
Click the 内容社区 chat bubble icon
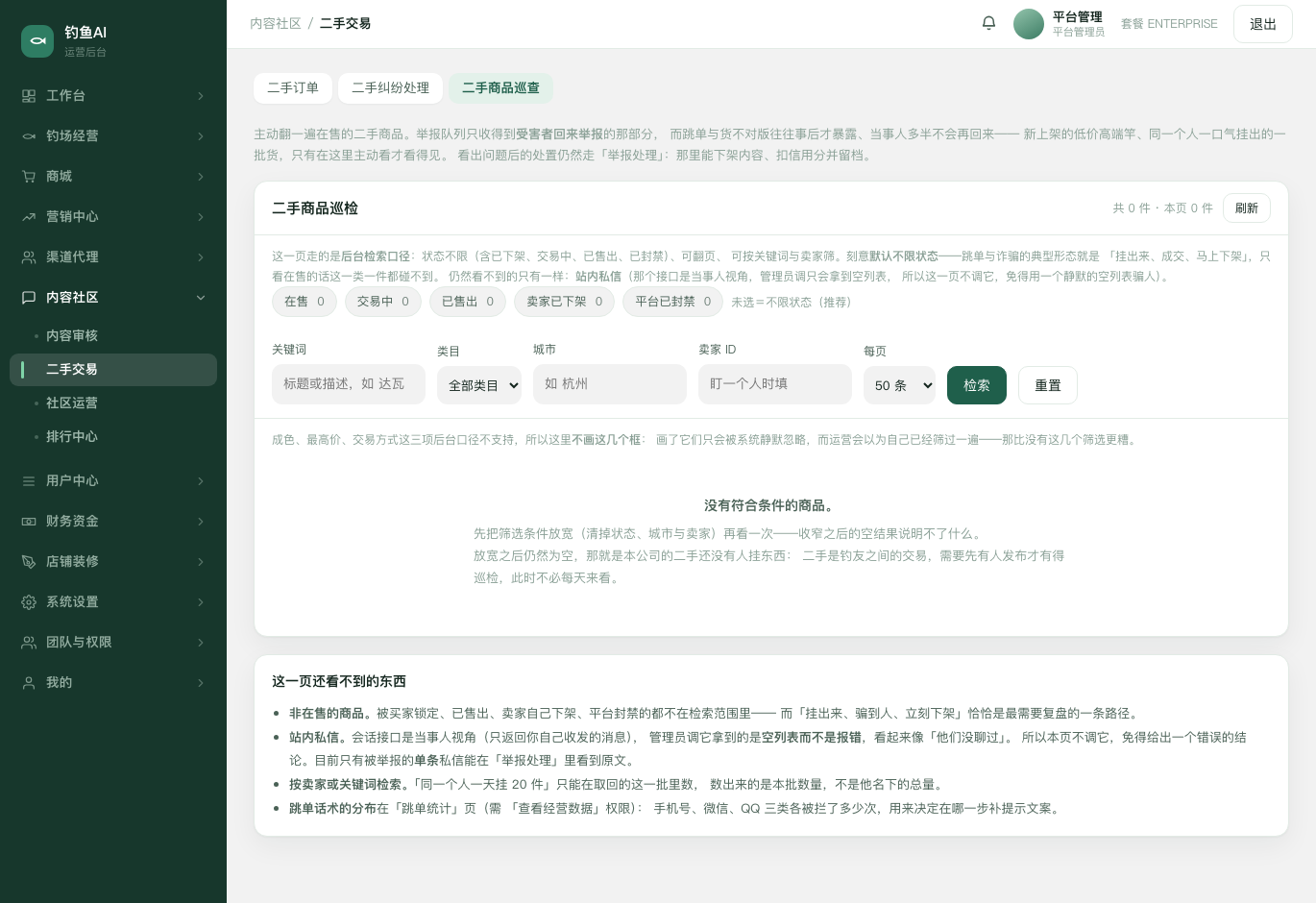click(x=29, y=298)
